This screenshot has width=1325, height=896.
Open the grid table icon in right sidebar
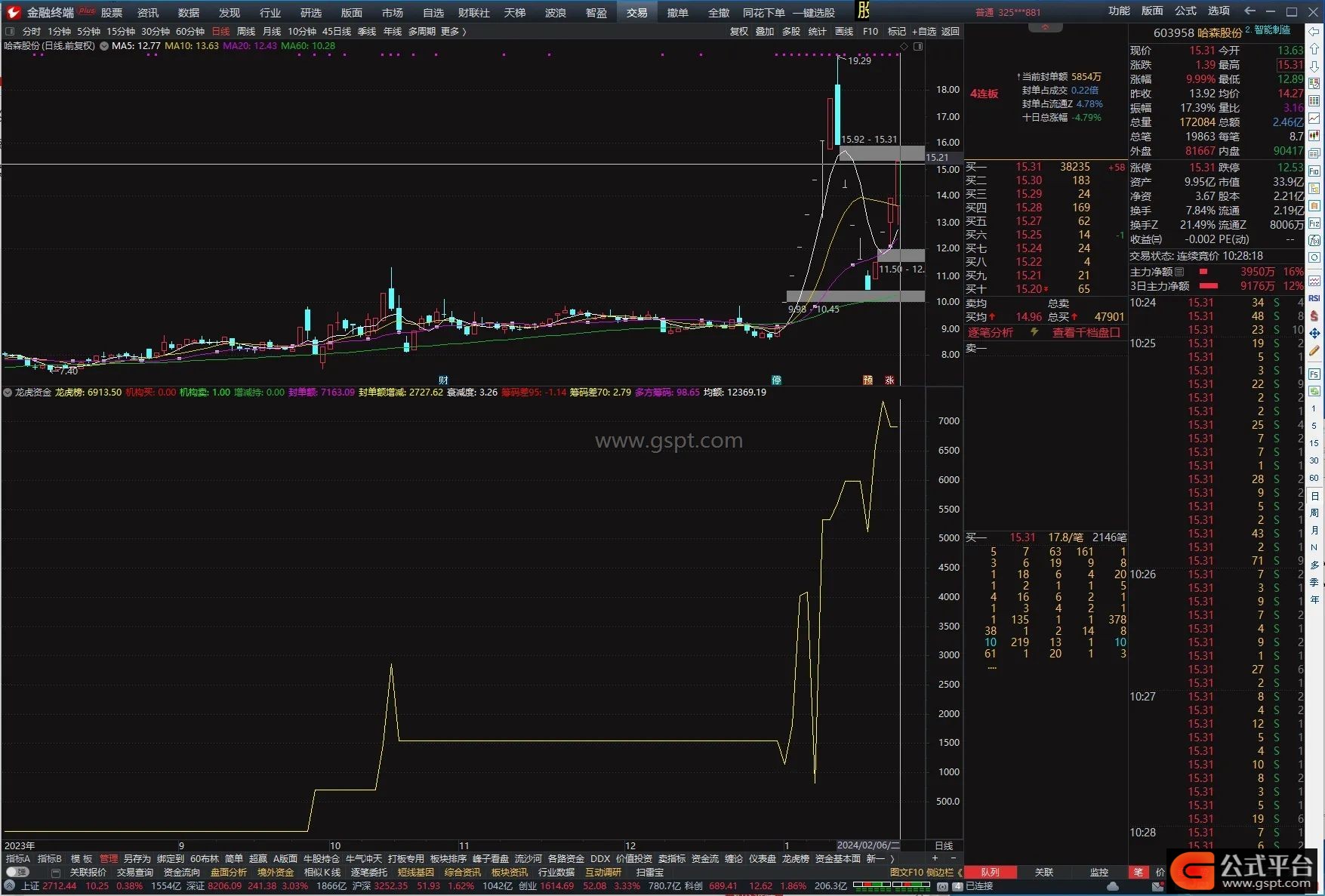1314,100
